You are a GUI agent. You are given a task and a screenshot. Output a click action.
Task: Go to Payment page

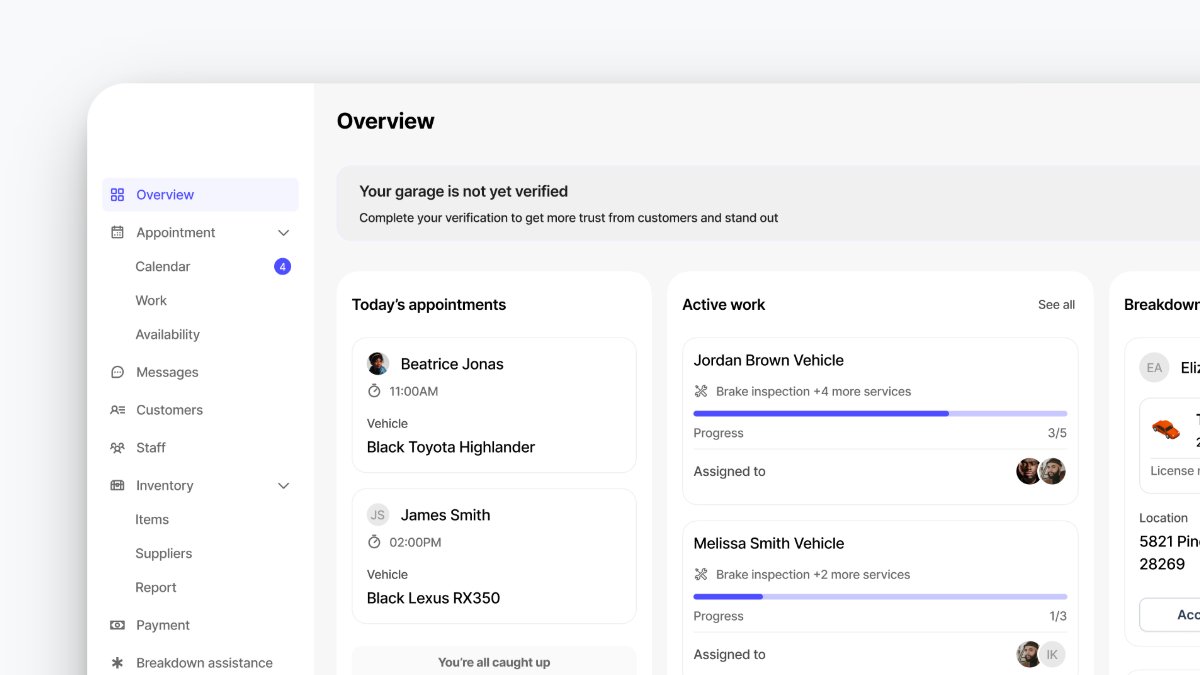(x=163, y=625)
